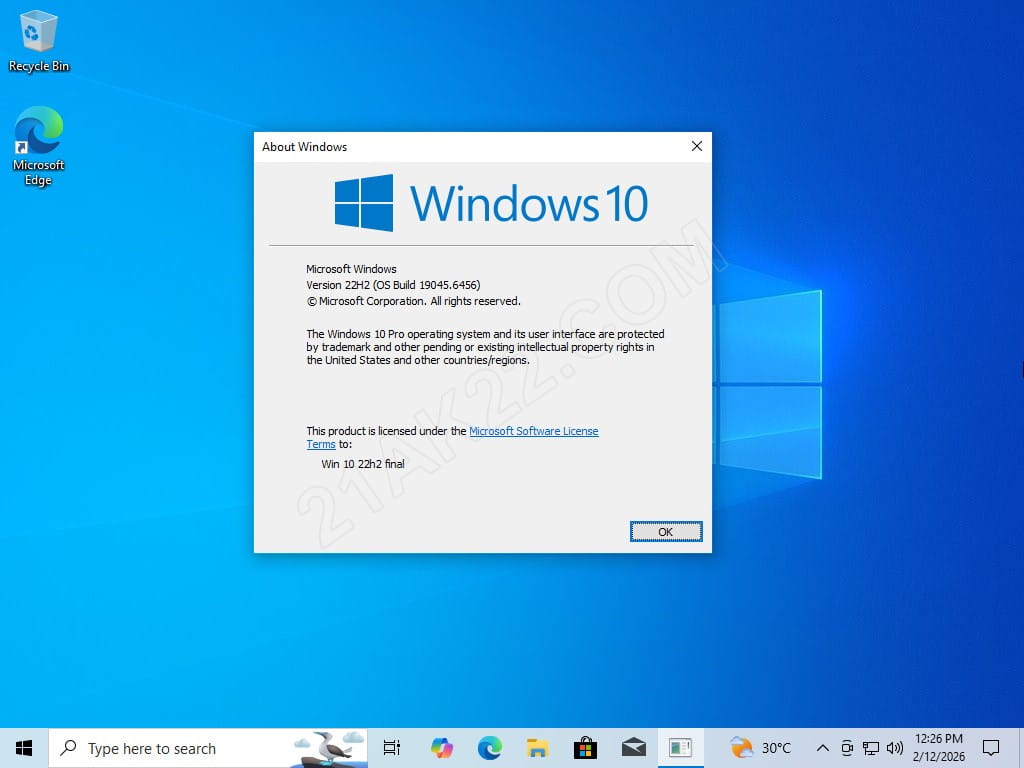Open the Mail app from taskbar
1024x768 pixels.
(633, 748)
